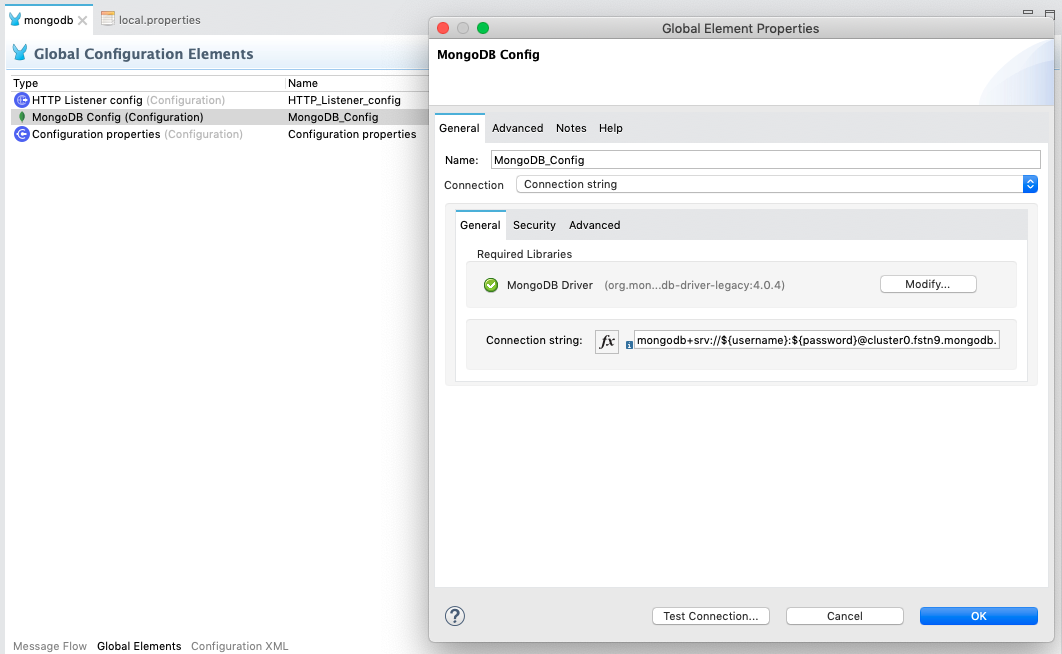Click the small info marker by connection string
1062x654 pixels.
pyautogui.click(x=629, y=345)
